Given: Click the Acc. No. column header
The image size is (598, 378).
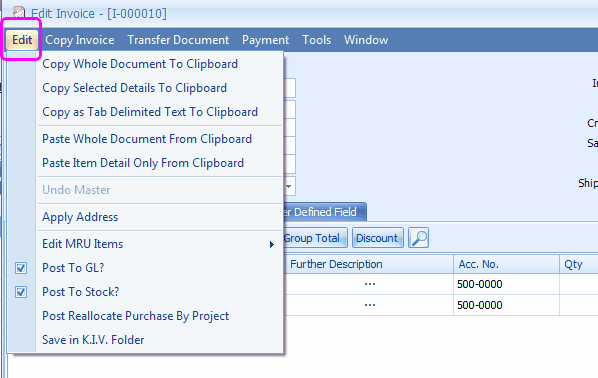Looking at the screenshot, I should [506, 264].
